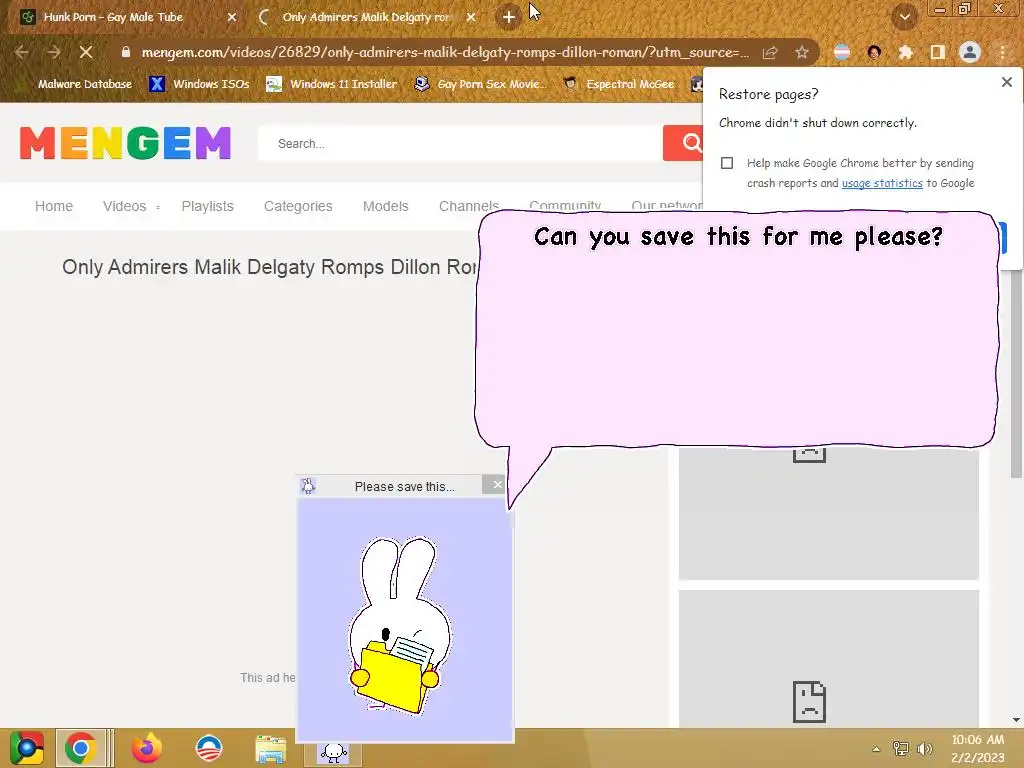The height and width of the screenshot is (768, 1024).
Task: Open the network tray icon
Action: [x=901, y=749]
